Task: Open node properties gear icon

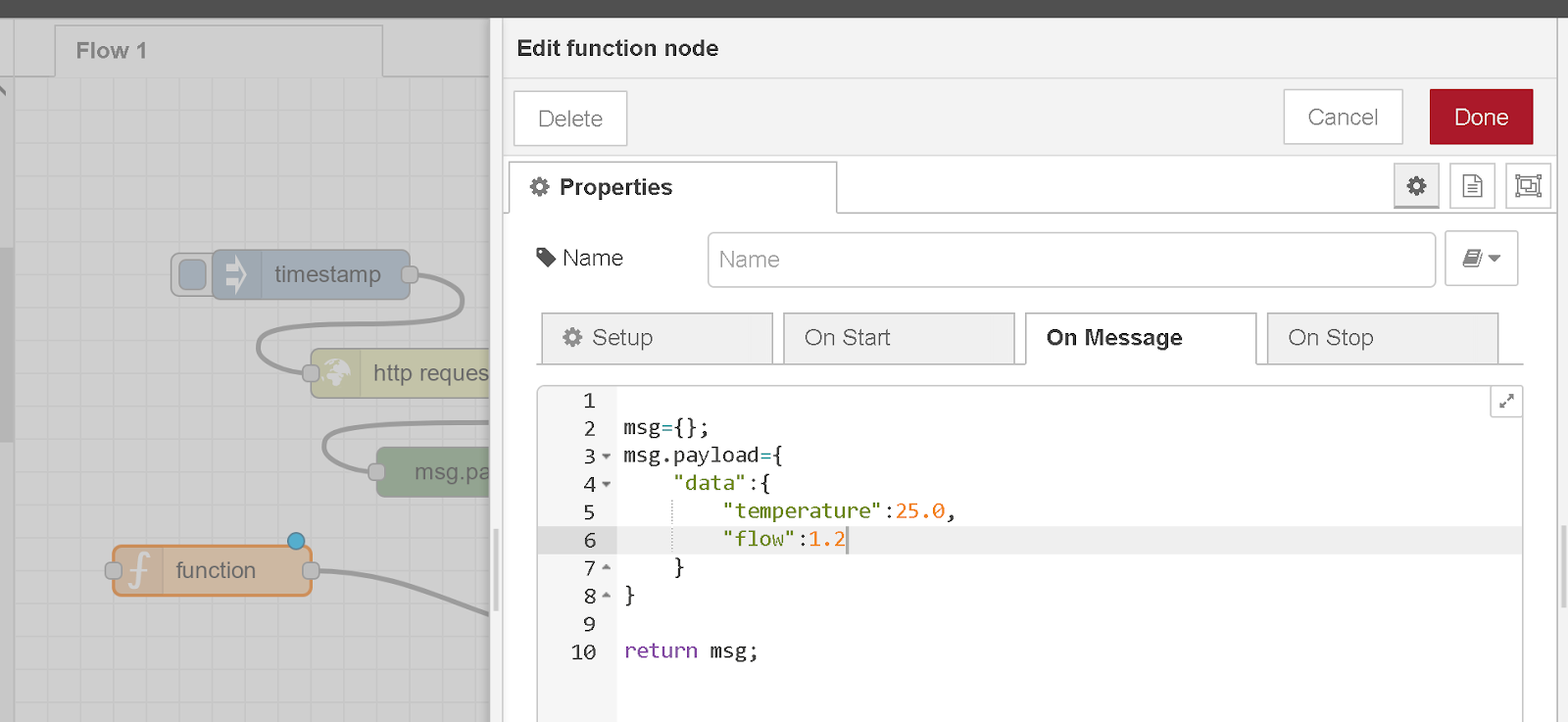Action: point(1416,186)
